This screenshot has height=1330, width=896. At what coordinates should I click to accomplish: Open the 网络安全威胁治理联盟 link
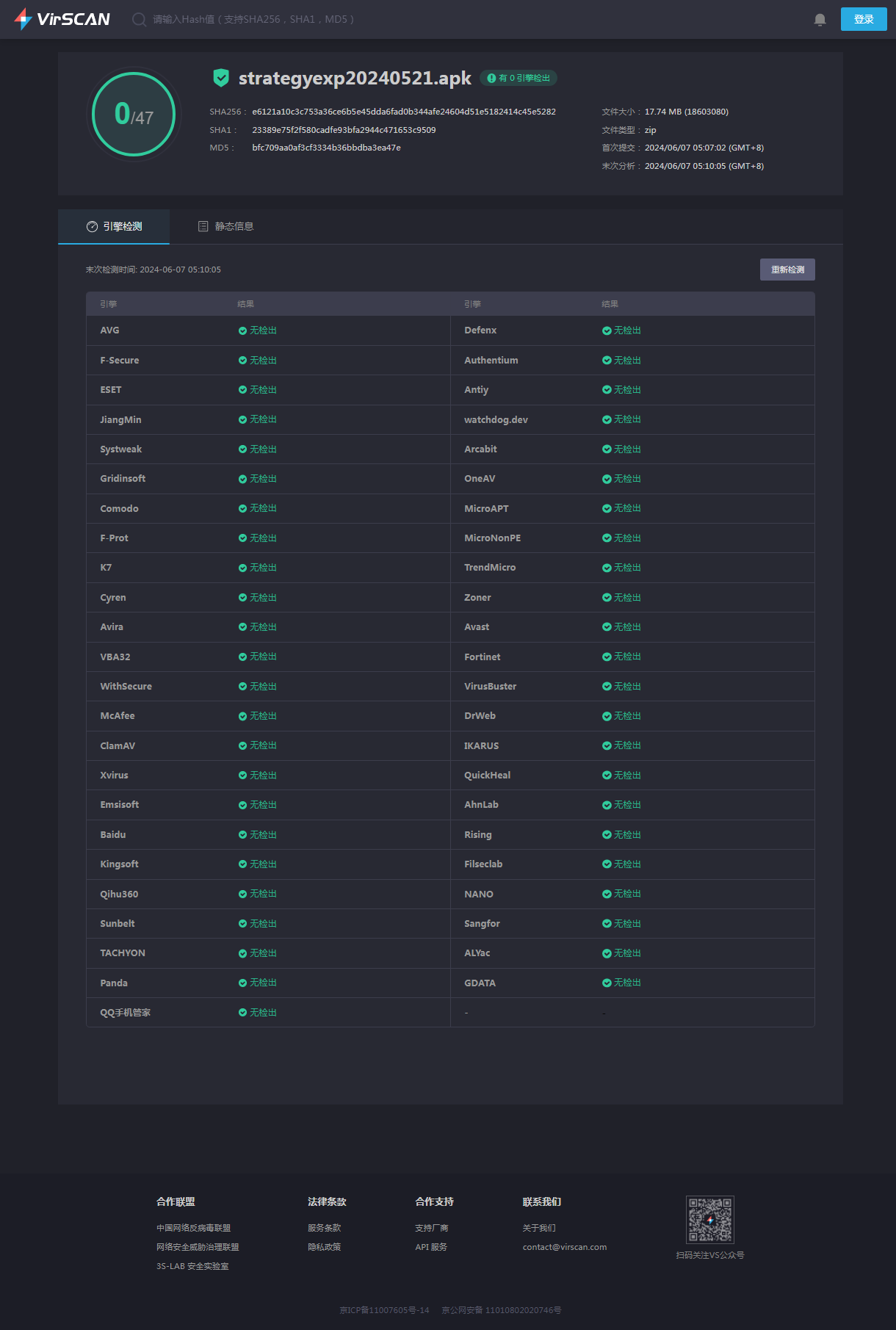pos(198,1247)
